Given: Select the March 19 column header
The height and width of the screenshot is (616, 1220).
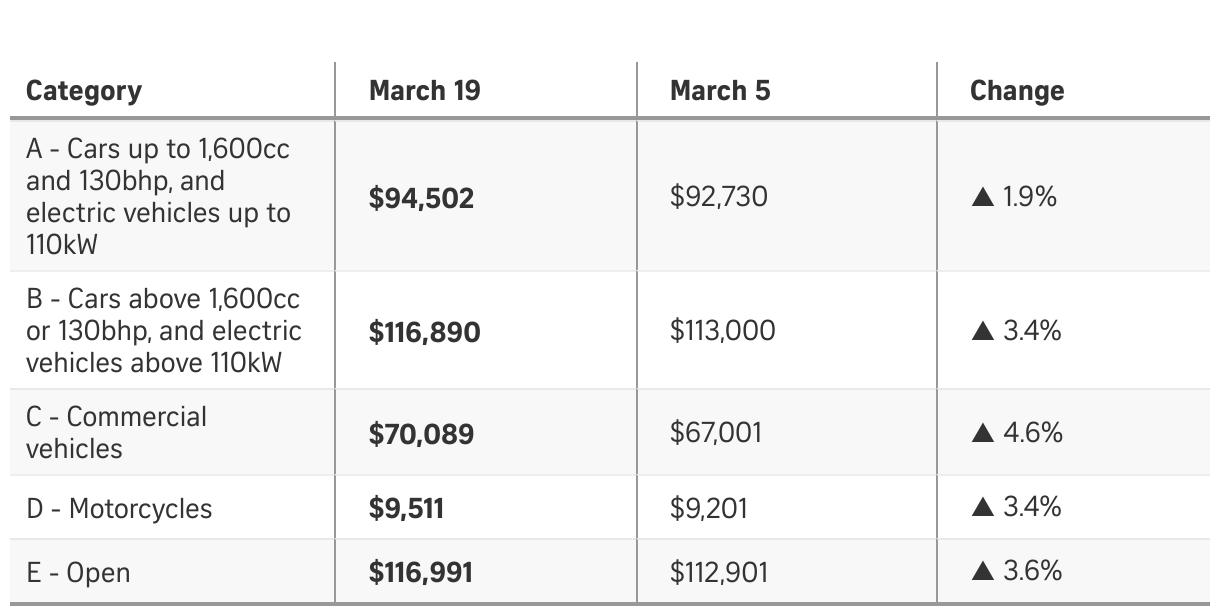Looking at the screenshot, I should [x=424, y=91].
